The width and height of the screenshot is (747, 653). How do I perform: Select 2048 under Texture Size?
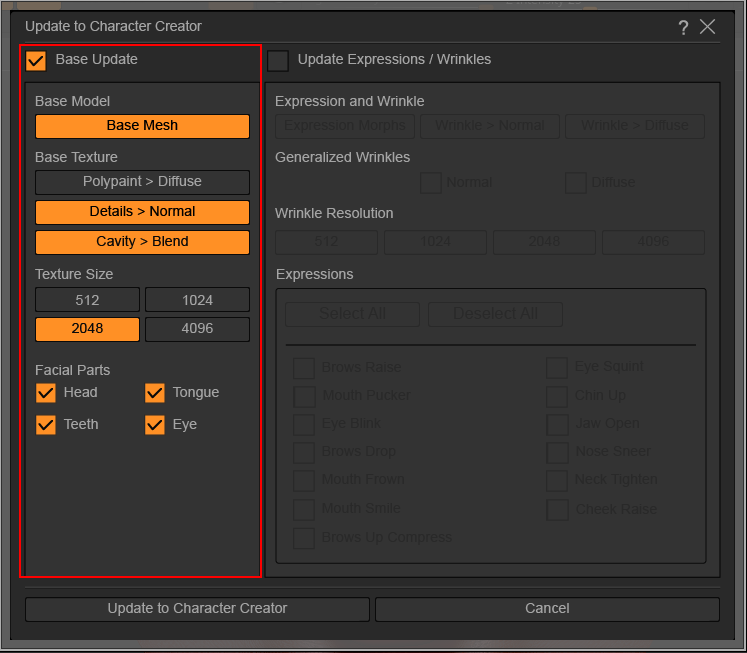click(87, 329)
